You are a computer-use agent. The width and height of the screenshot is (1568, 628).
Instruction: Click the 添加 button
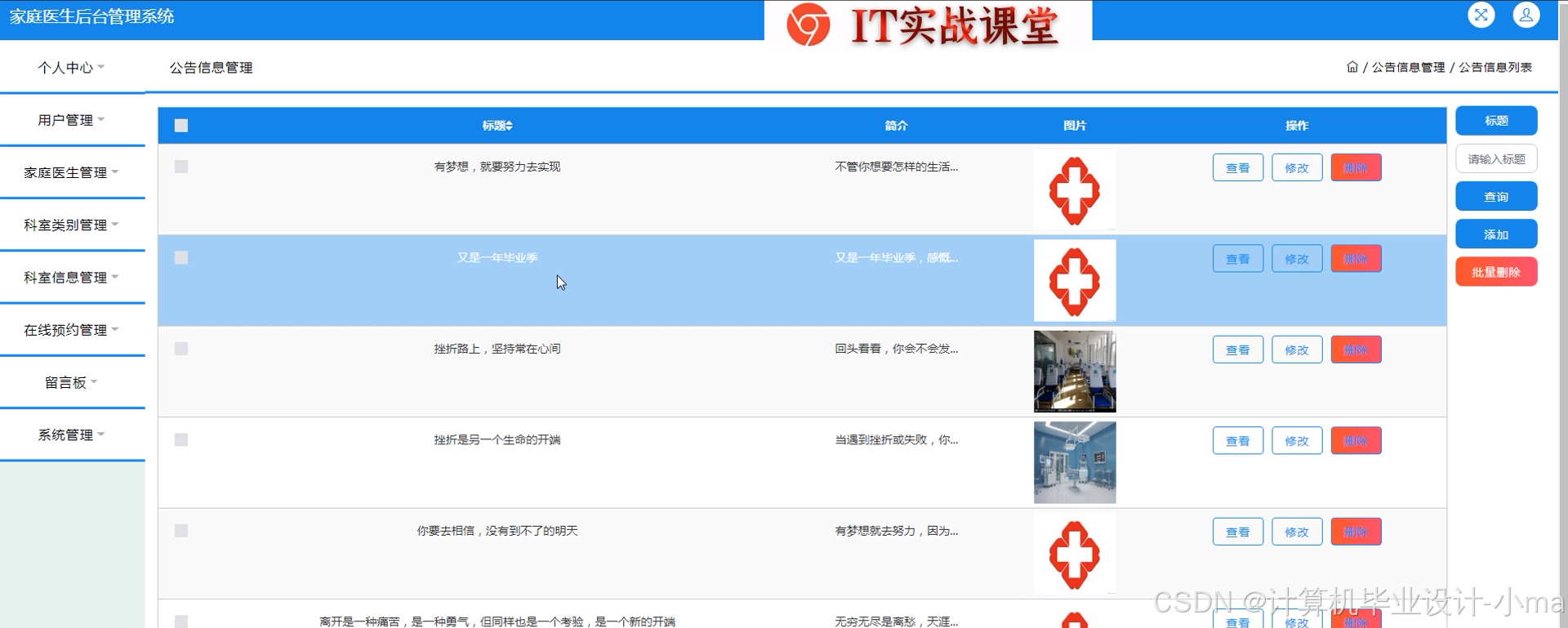coord(1496,234)
